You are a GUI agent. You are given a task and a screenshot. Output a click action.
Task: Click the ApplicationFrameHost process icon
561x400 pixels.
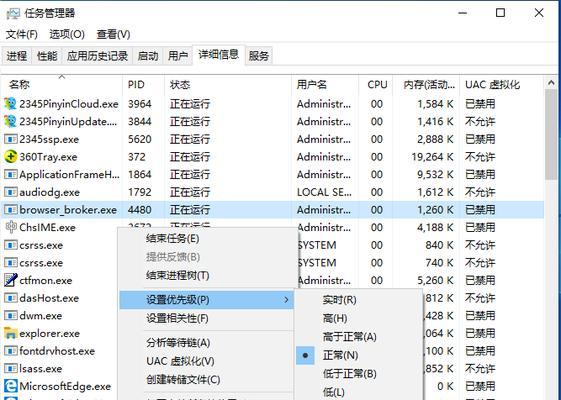(x=10, y=175)
